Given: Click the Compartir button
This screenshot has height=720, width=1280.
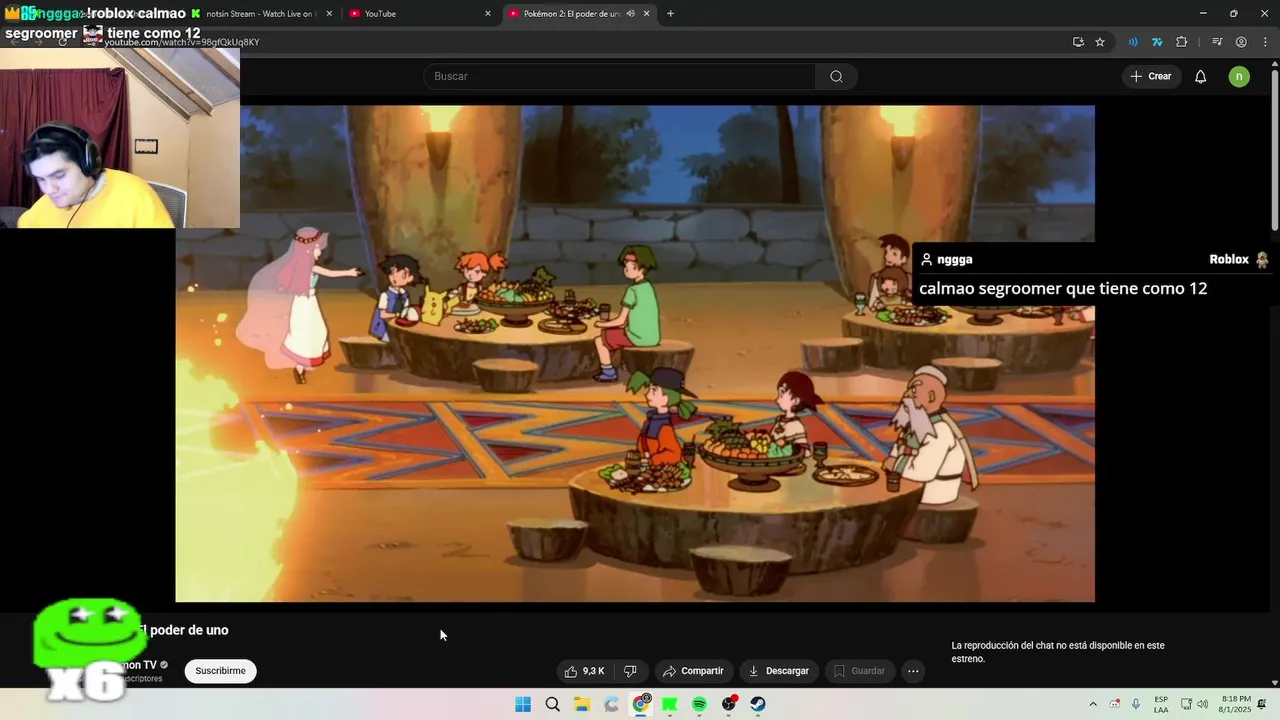Looking at the screenshot, I should tap(693, 671).
